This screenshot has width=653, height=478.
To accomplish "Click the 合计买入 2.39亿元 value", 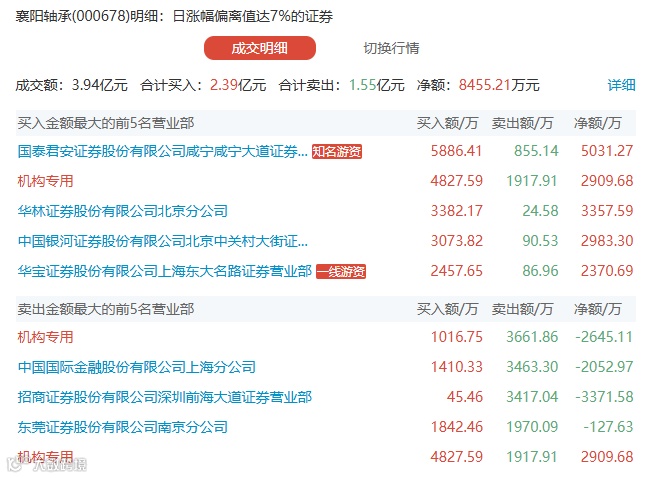I will coord(238,85).
